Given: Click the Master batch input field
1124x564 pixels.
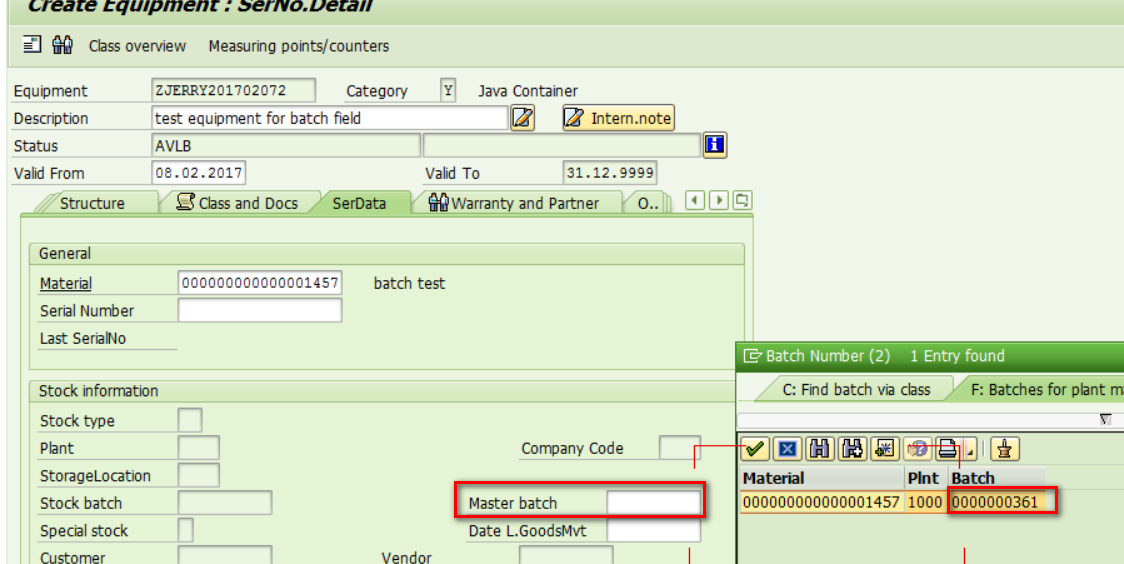Looking at the screenshot, I should tap(653, 502).
